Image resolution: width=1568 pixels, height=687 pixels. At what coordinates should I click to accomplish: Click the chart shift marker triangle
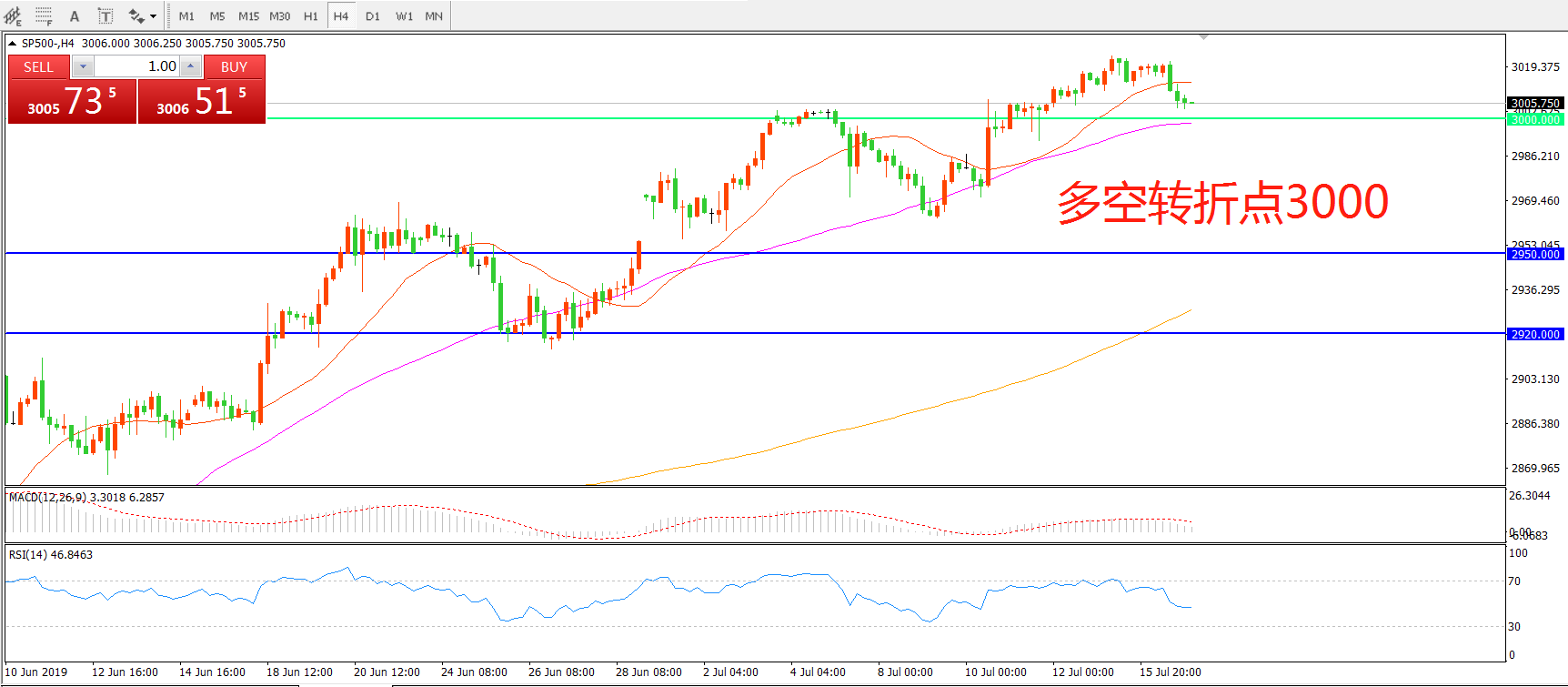click(x=1203, y=37)
